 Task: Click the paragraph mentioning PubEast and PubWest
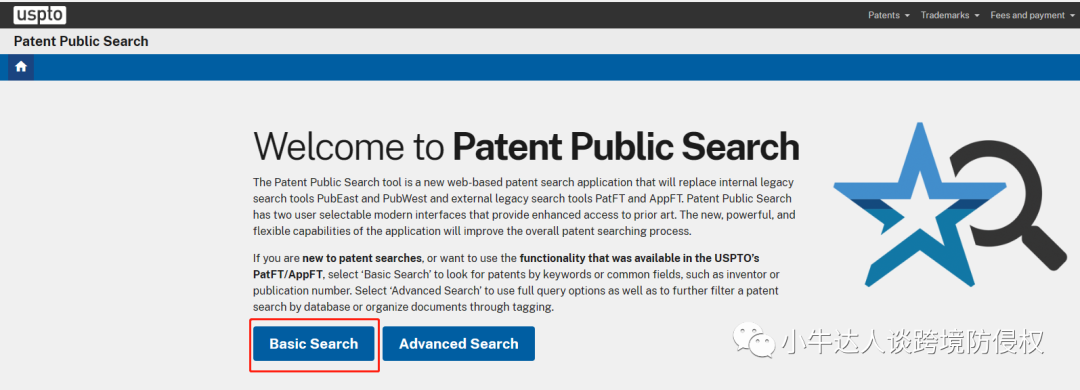[x=524, y=206]
